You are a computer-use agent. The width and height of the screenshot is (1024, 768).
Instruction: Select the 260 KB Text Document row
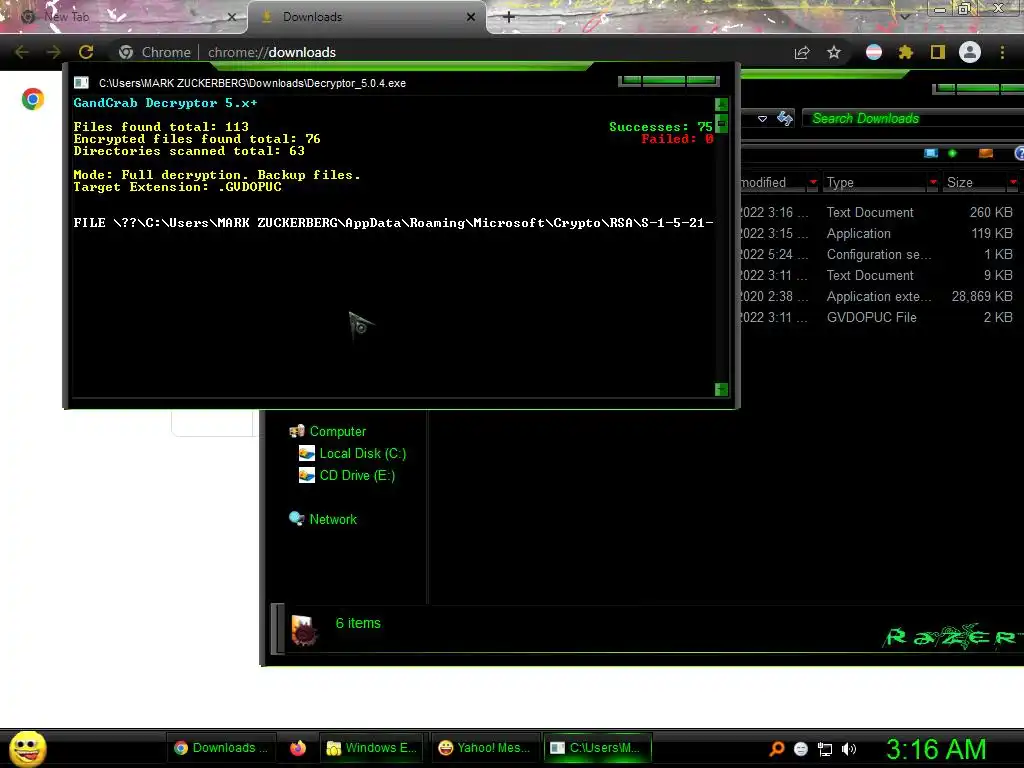pyautogui.click(x=878, y=212)
